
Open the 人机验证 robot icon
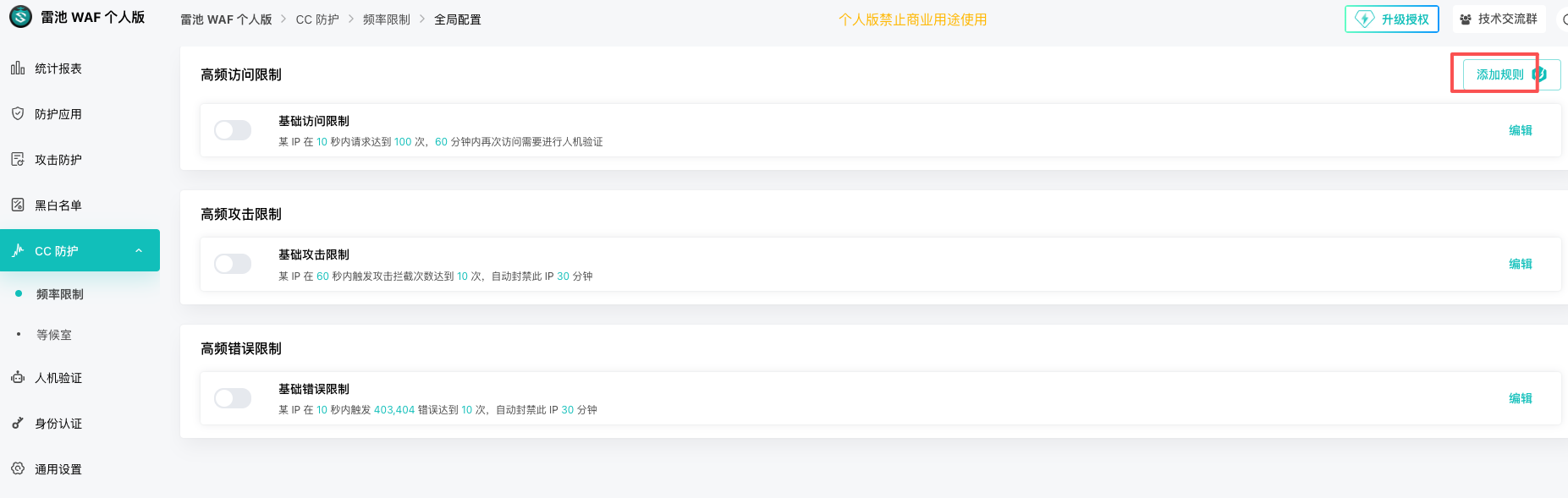click(x=18, y=377)
